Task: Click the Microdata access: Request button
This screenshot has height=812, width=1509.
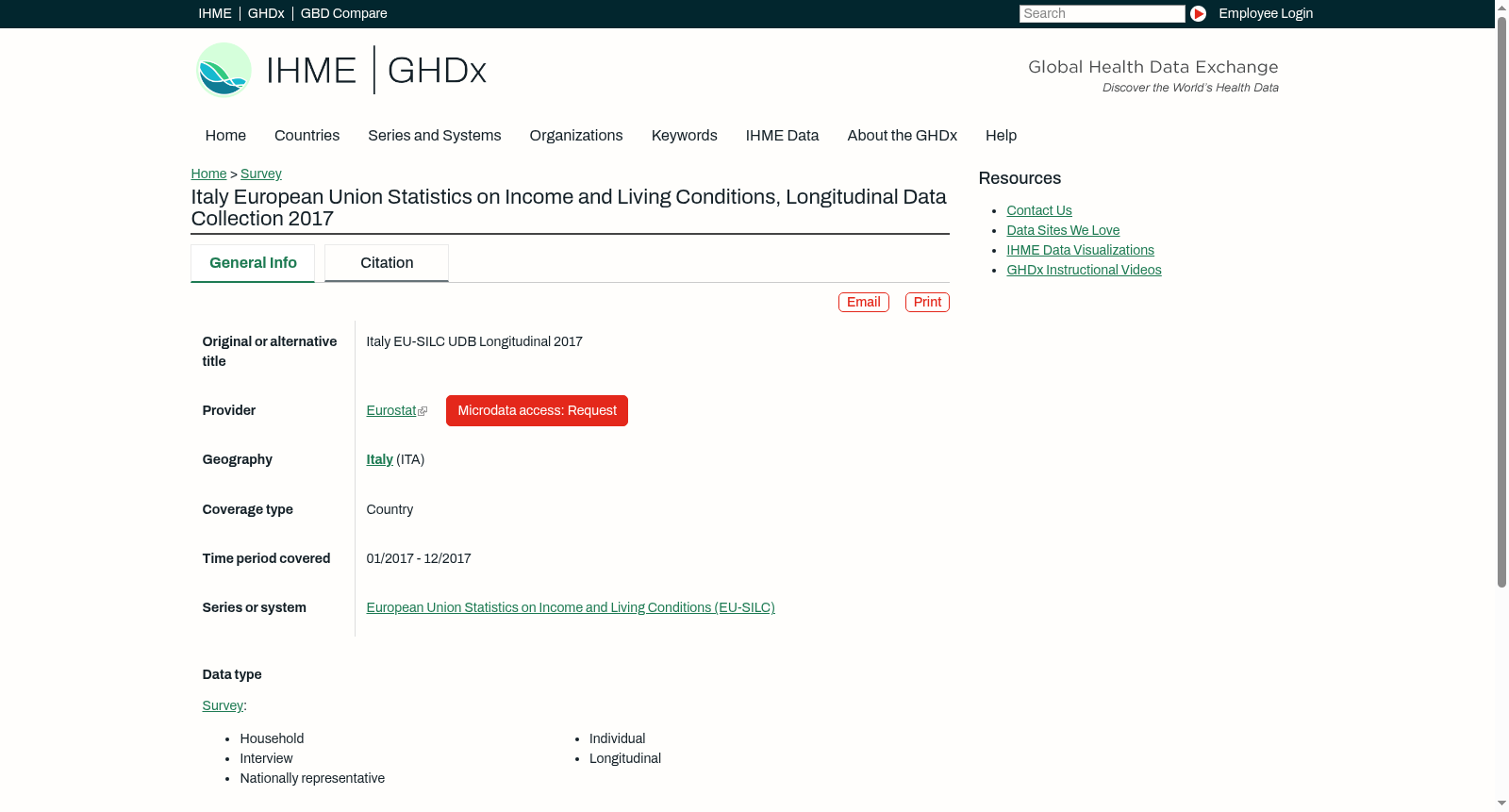Action: tap(537, 410)
